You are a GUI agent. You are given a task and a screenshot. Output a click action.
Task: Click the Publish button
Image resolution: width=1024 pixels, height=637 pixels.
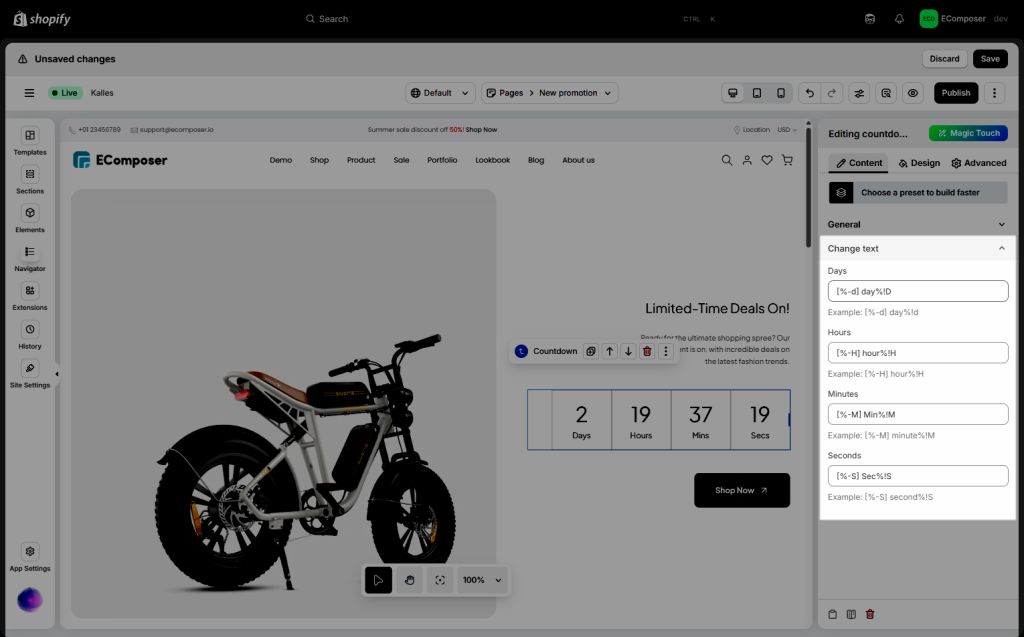click(x=955, y=93)
